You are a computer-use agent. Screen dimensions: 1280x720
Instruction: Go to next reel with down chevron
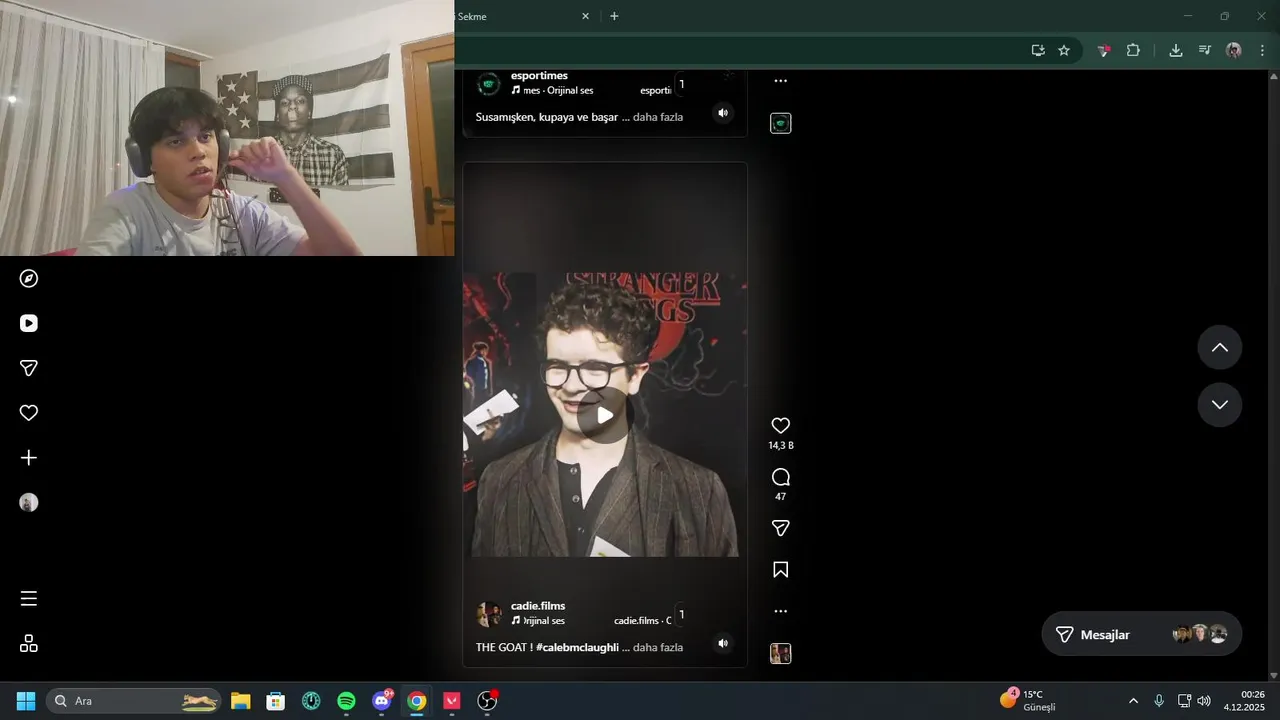pos(1220,405)
